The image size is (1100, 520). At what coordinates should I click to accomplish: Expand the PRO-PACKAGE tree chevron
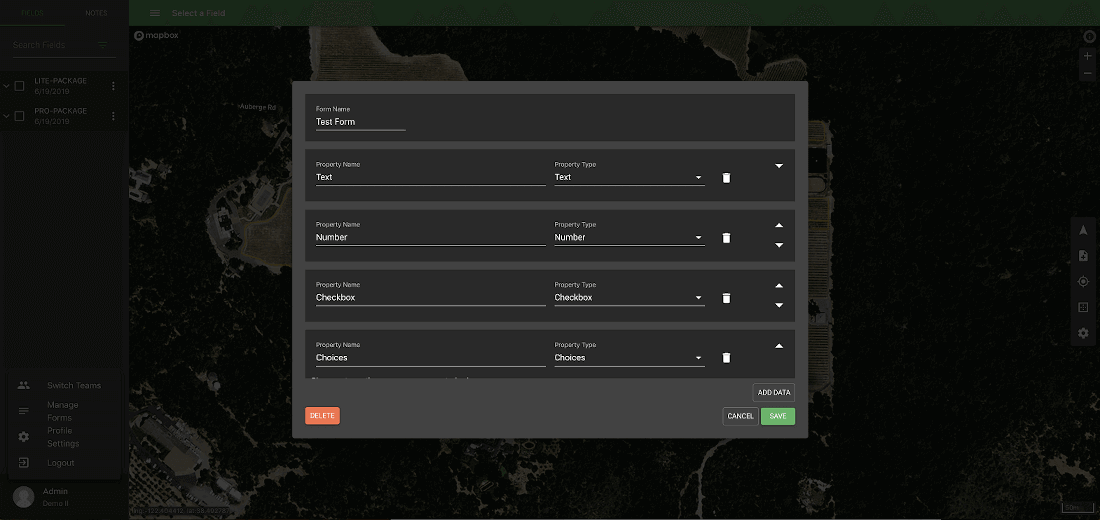tap(7, 116)
